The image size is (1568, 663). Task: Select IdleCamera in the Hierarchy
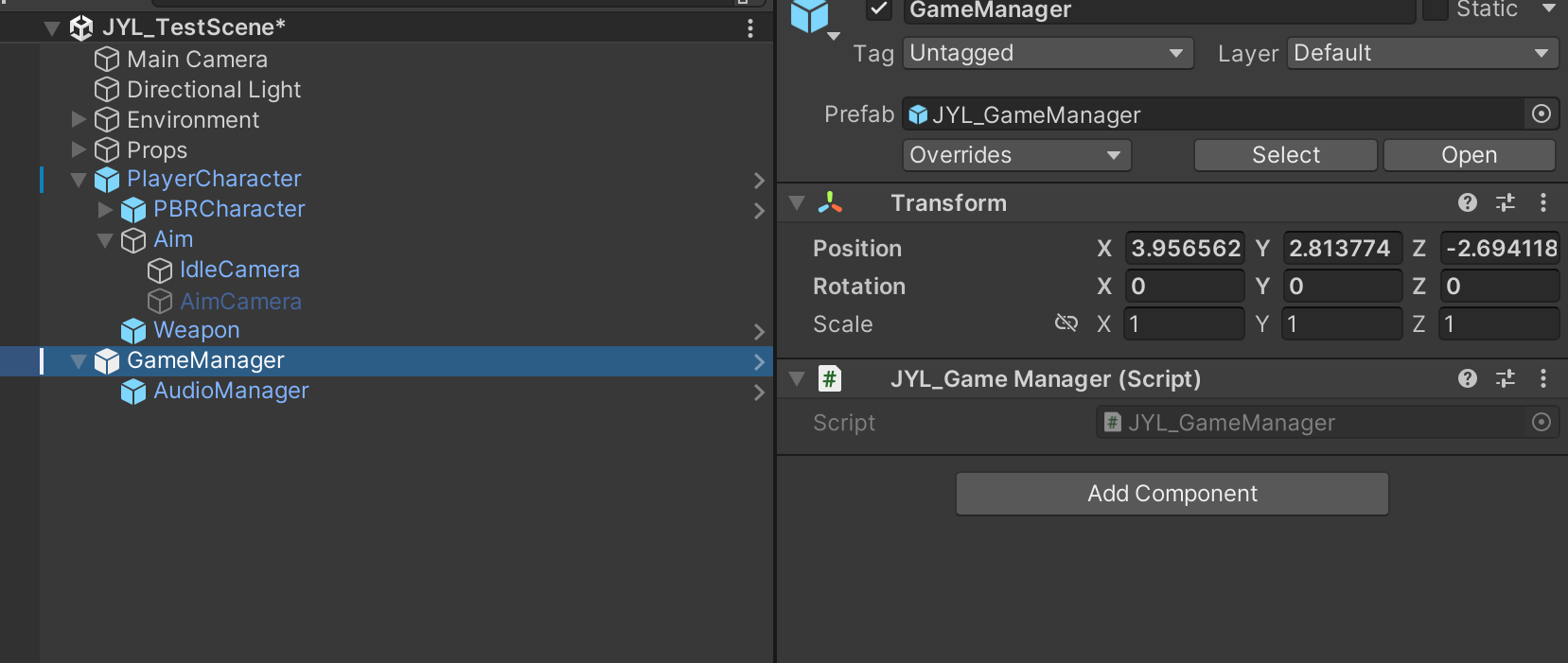click(x=239, y=270)
